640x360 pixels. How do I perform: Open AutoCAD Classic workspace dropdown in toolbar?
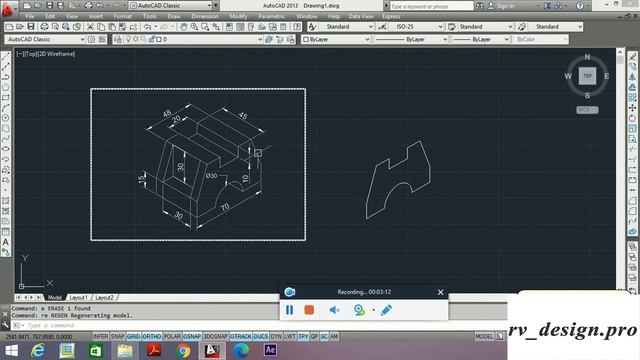pos(45,39)
